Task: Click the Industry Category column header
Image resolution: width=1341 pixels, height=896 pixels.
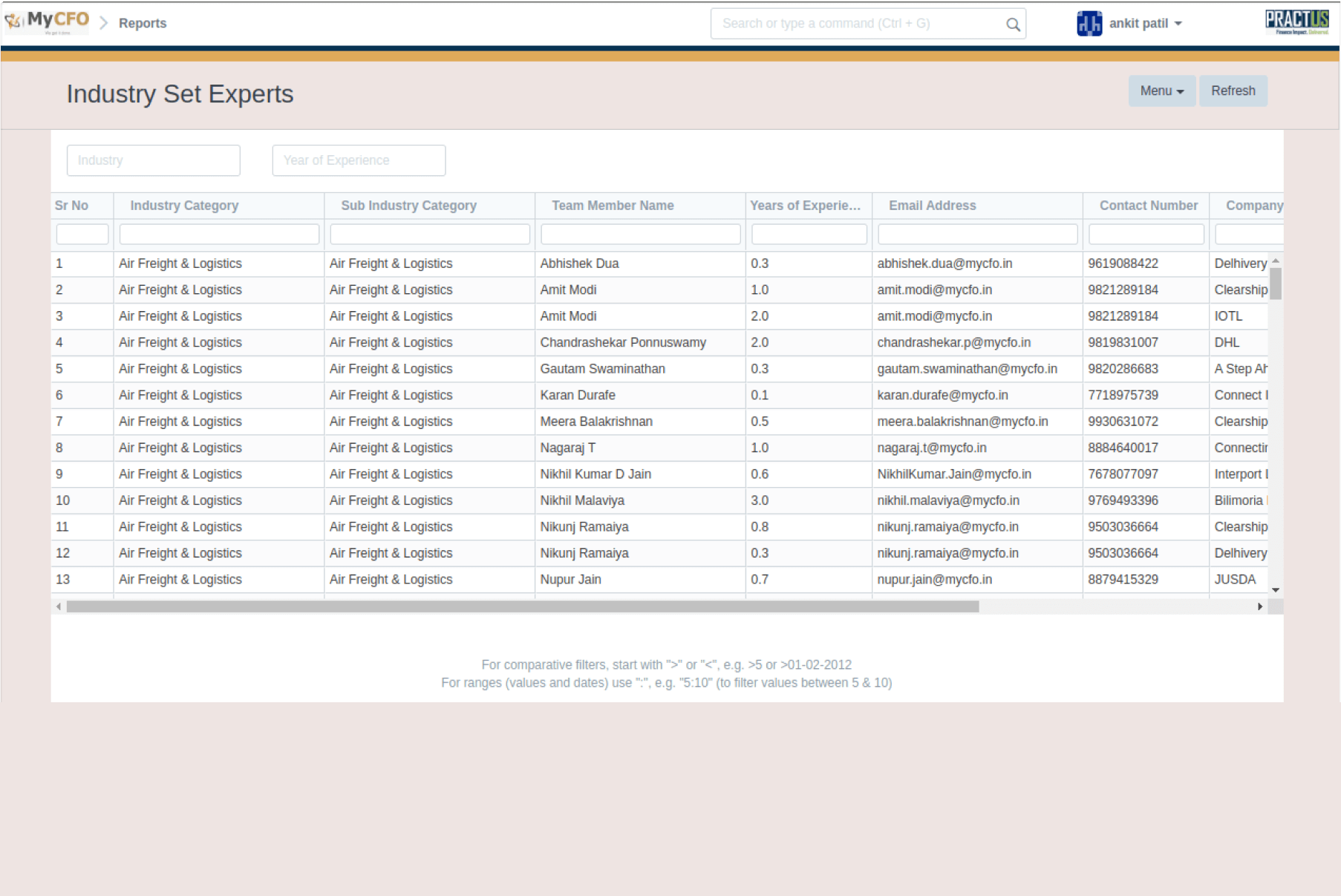Action: coord(184,206)
